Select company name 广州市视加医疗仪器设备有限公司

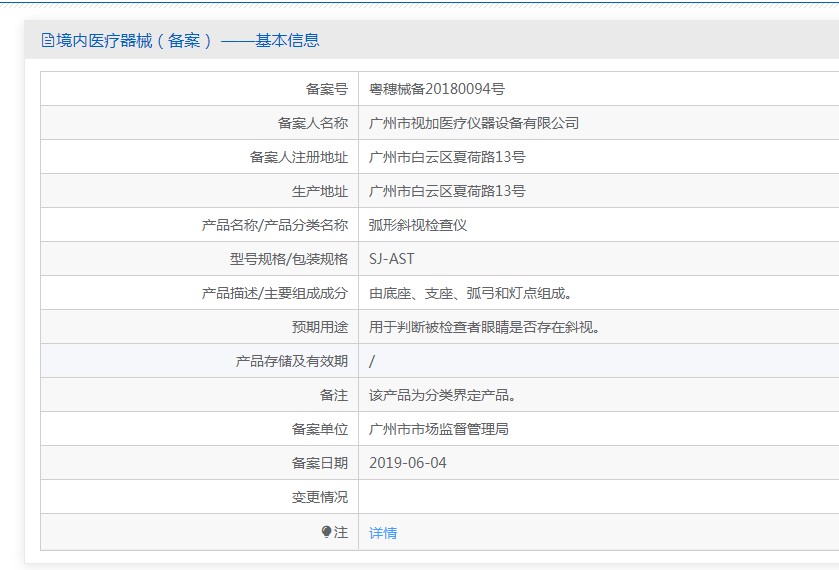coord(474,123)
